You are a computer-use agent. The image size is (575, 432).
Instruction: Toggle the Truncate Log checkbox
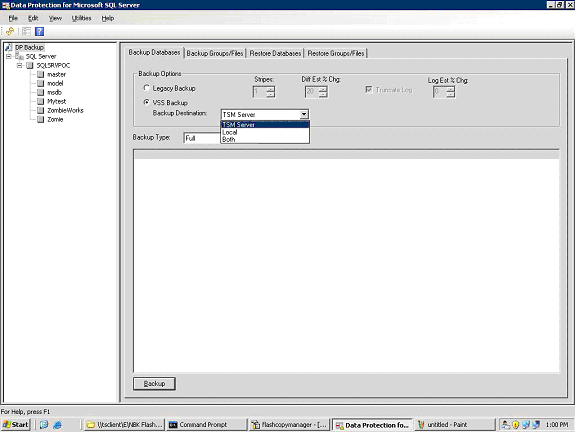point(369,90)
